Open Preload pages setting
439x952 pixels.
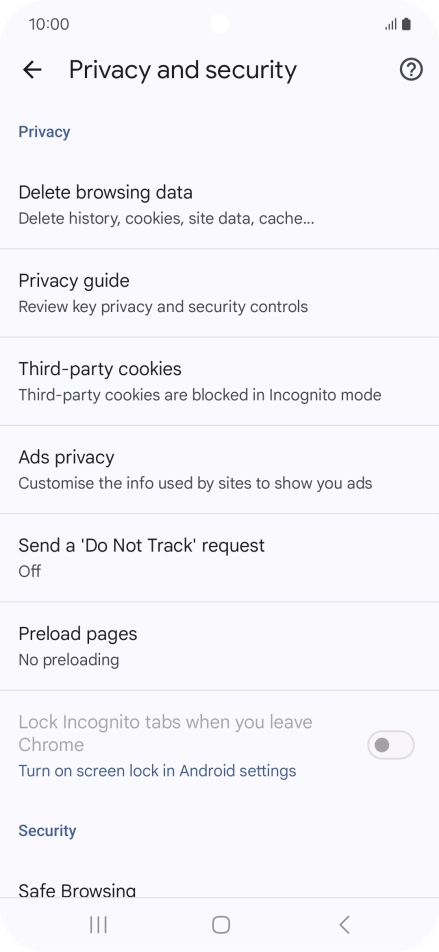tap(219, 646)
